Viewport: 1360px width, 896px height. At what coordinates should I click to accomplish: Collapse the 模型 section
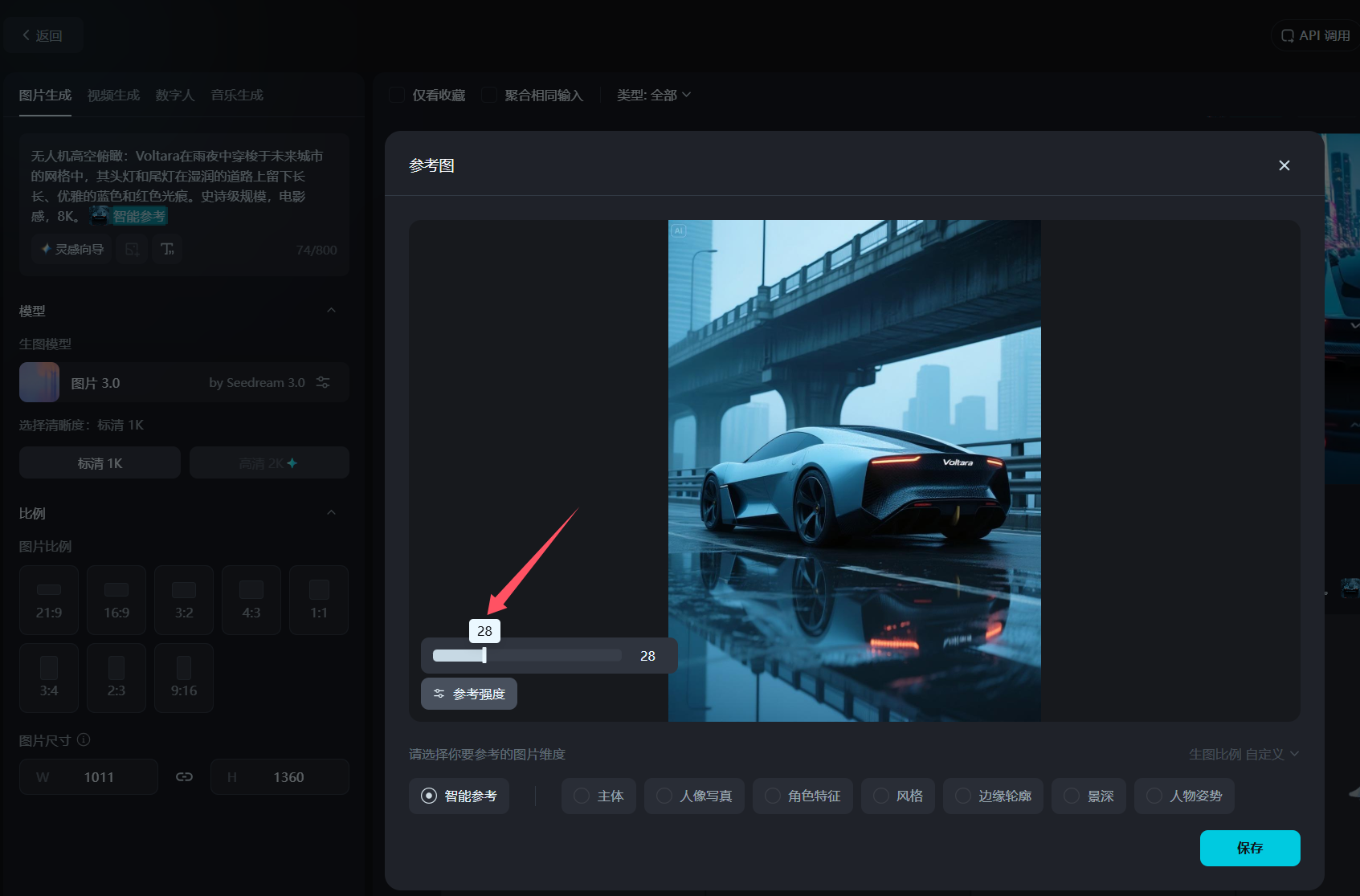click(x=331, y=311)
